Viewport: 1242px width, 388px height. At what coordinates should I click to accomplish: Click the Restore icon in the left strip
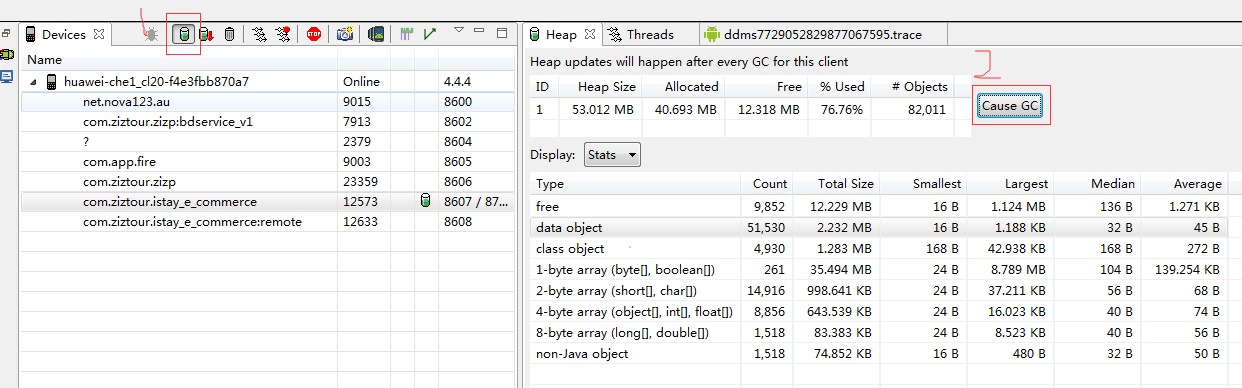(x=7, y=33)
